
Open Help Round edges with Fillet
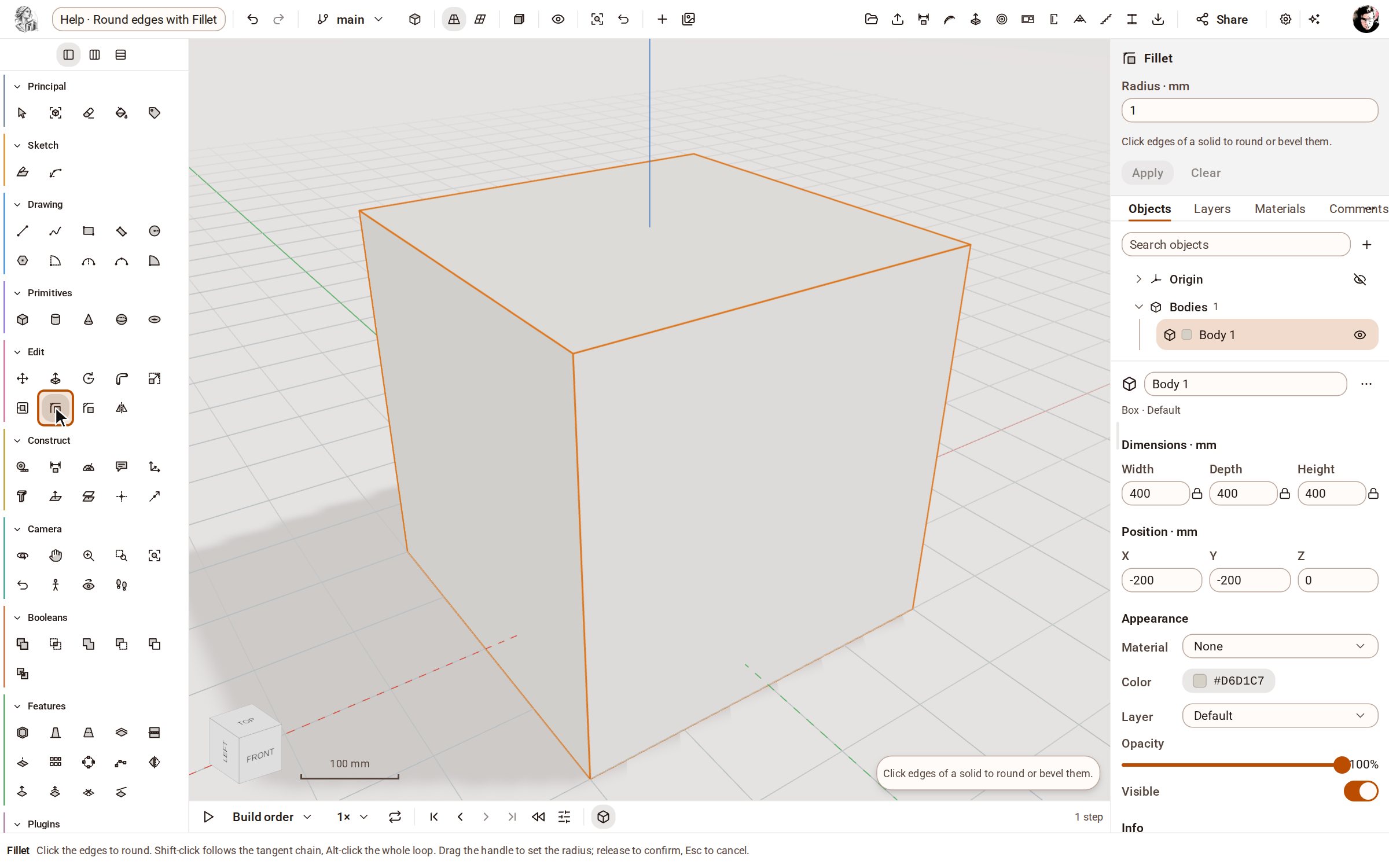coord(139,19)
